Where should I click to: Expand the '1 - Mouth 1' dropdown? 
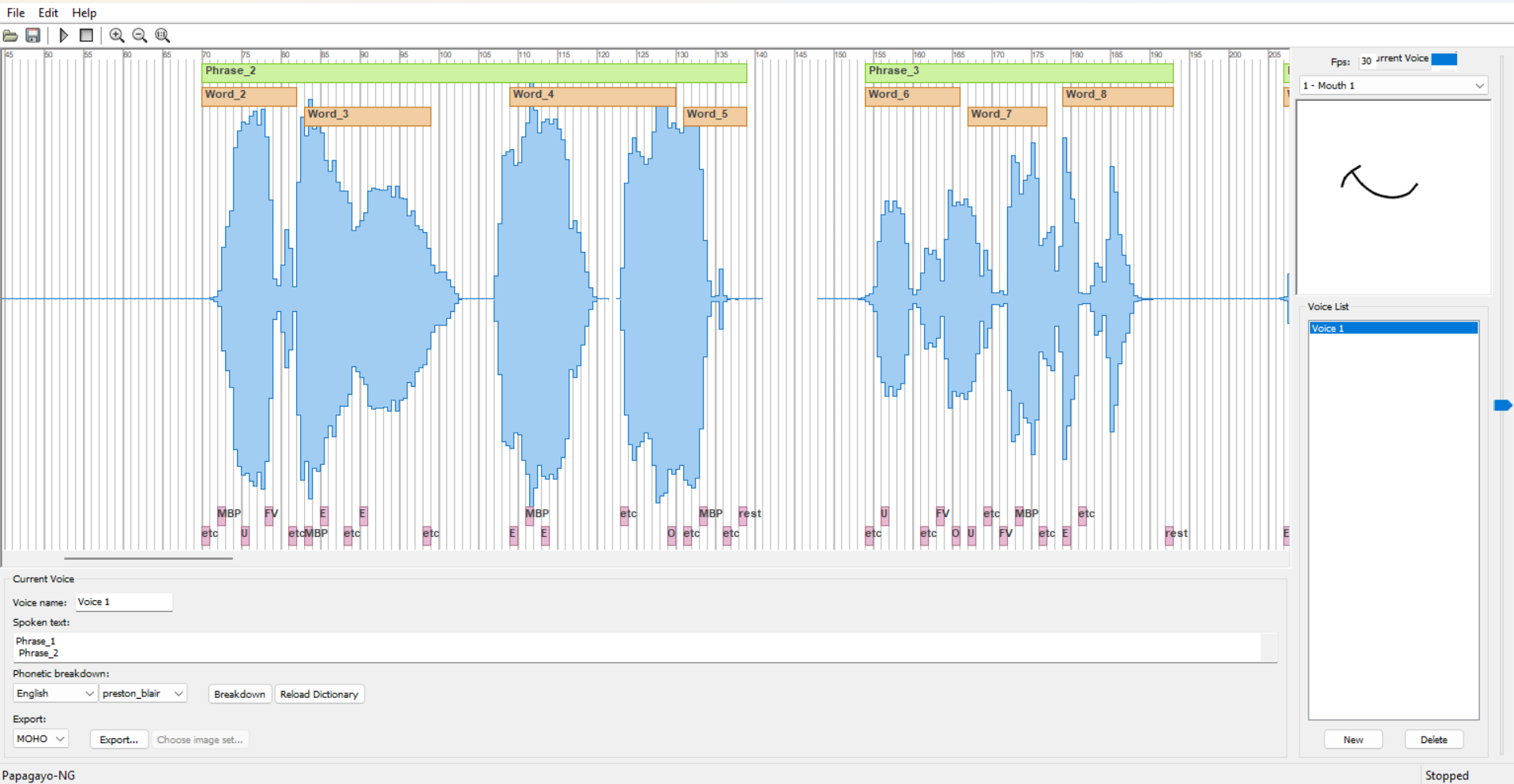click(1394, 85)
